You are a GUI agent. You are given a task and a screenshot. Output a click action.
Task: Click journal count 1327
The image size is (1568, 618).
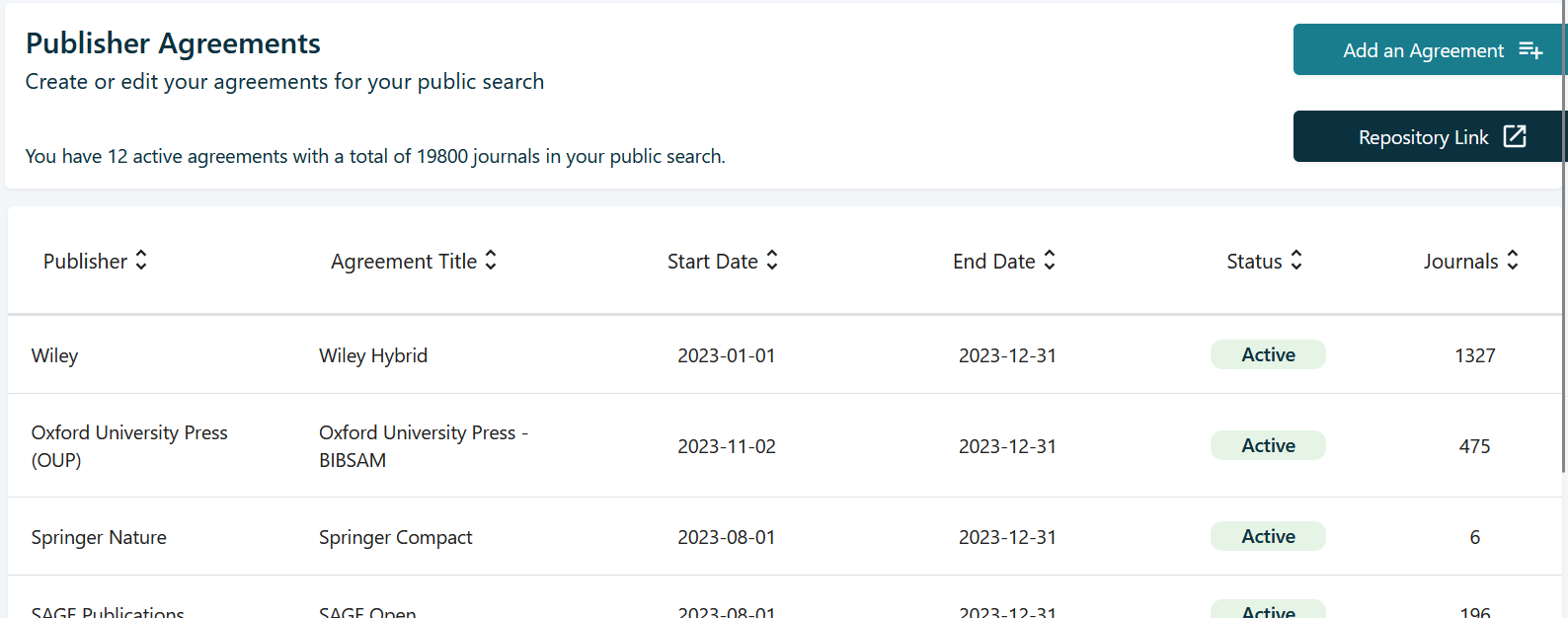click(x=1475, y=355)
